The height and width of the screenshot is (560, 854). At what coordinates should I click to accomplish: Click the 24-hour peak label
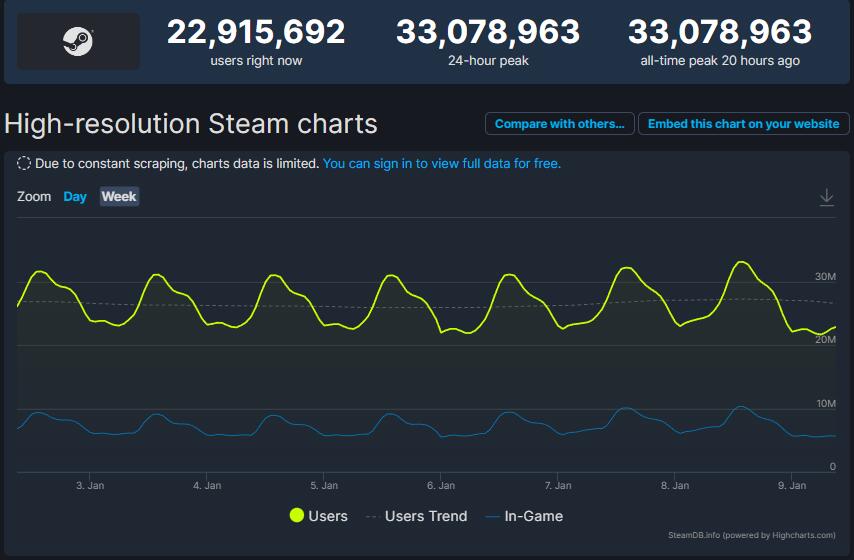(x=488, y=60)
